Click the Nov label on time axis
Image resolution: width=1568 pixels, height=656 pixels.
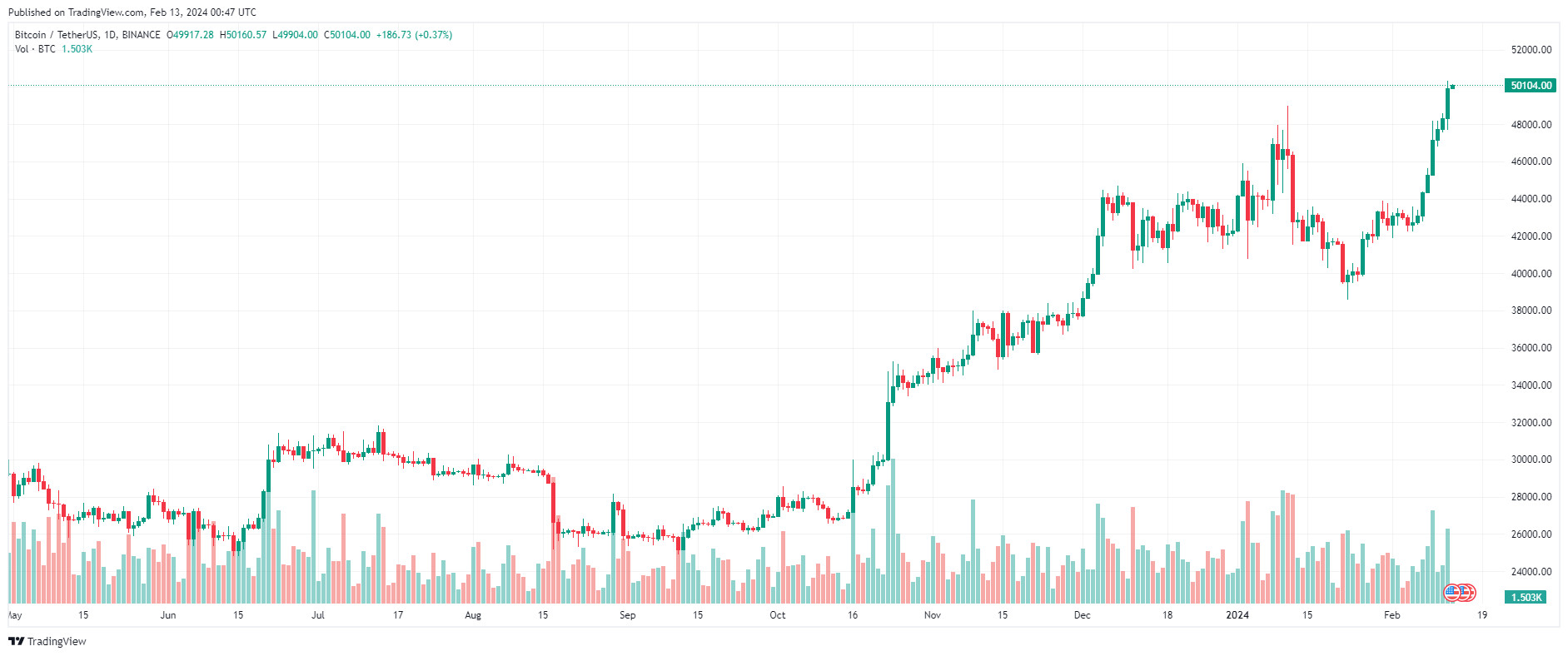click(x=933, y=615)
